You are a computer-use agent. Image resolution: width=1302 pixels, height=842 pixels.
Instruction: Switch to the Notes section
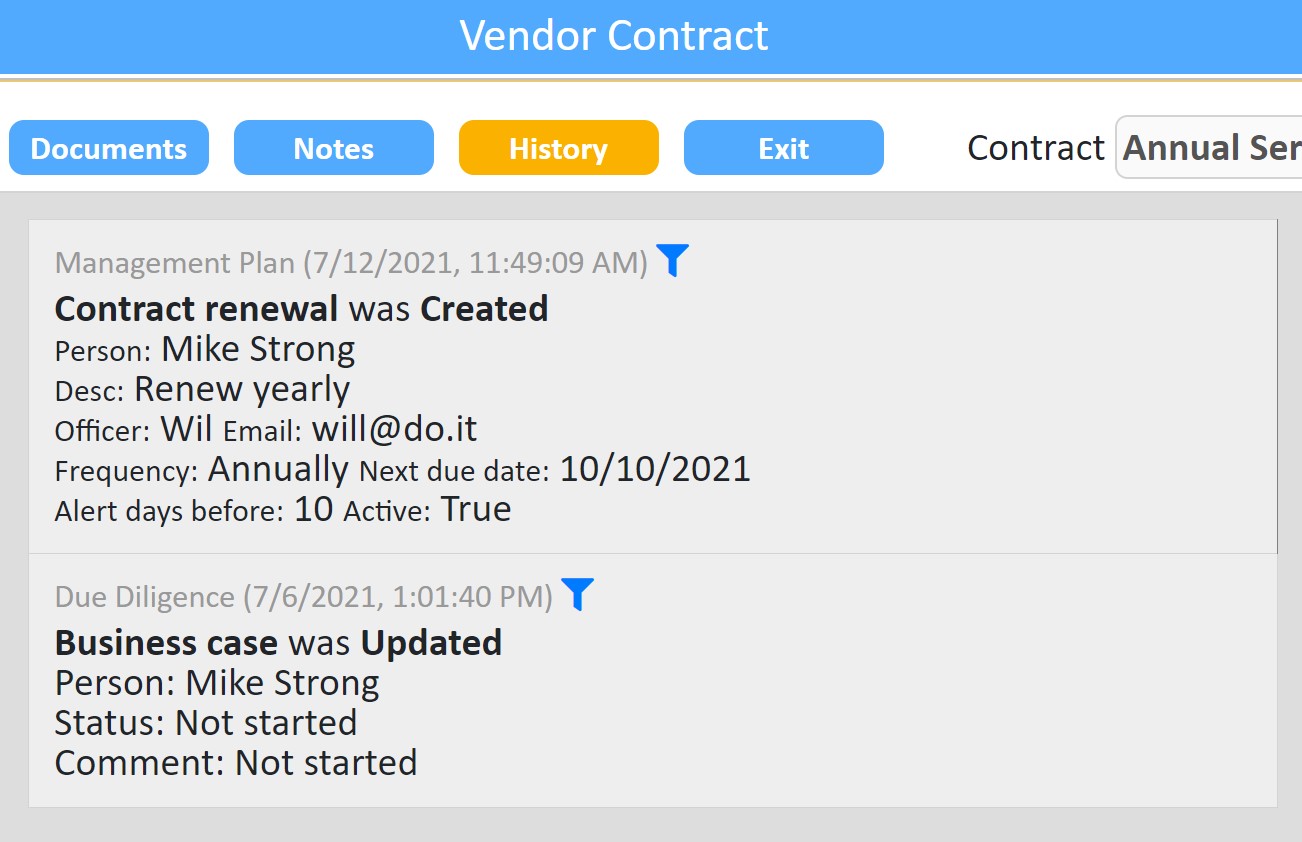coord(334,148)
